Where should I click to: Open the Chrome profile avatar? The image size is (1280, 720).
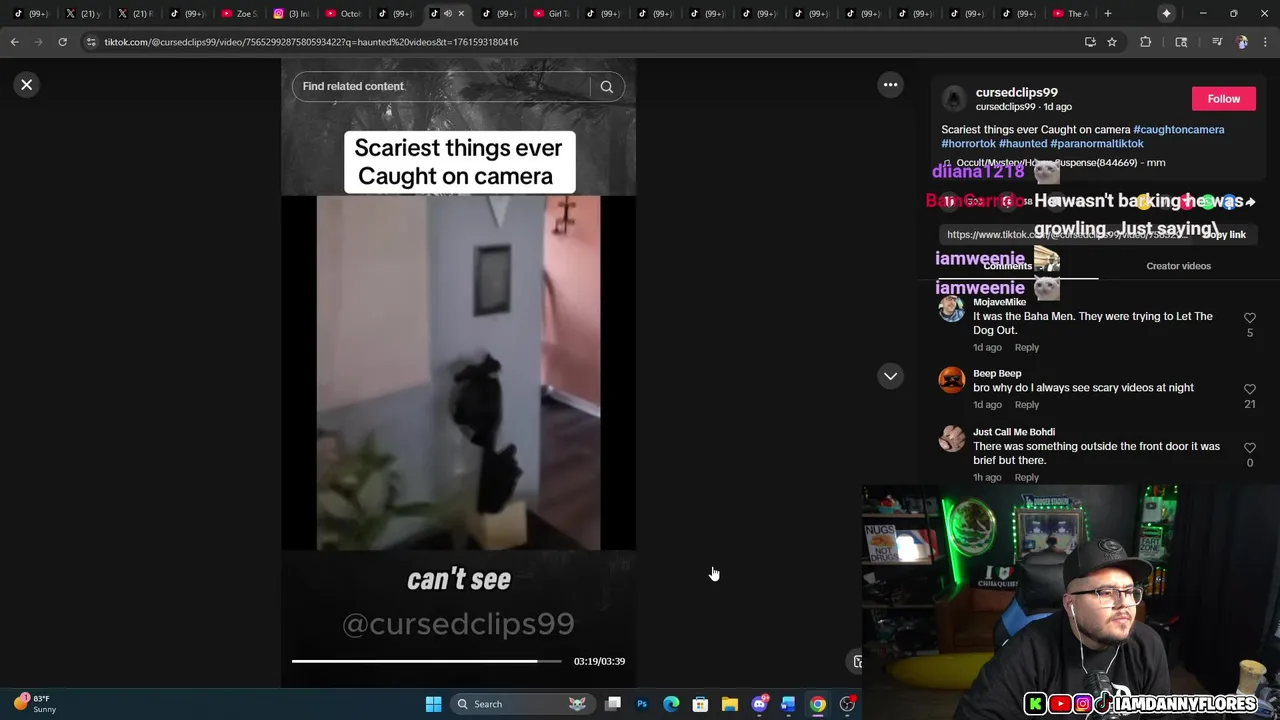pyautogui.click(x=1242, y=42)
